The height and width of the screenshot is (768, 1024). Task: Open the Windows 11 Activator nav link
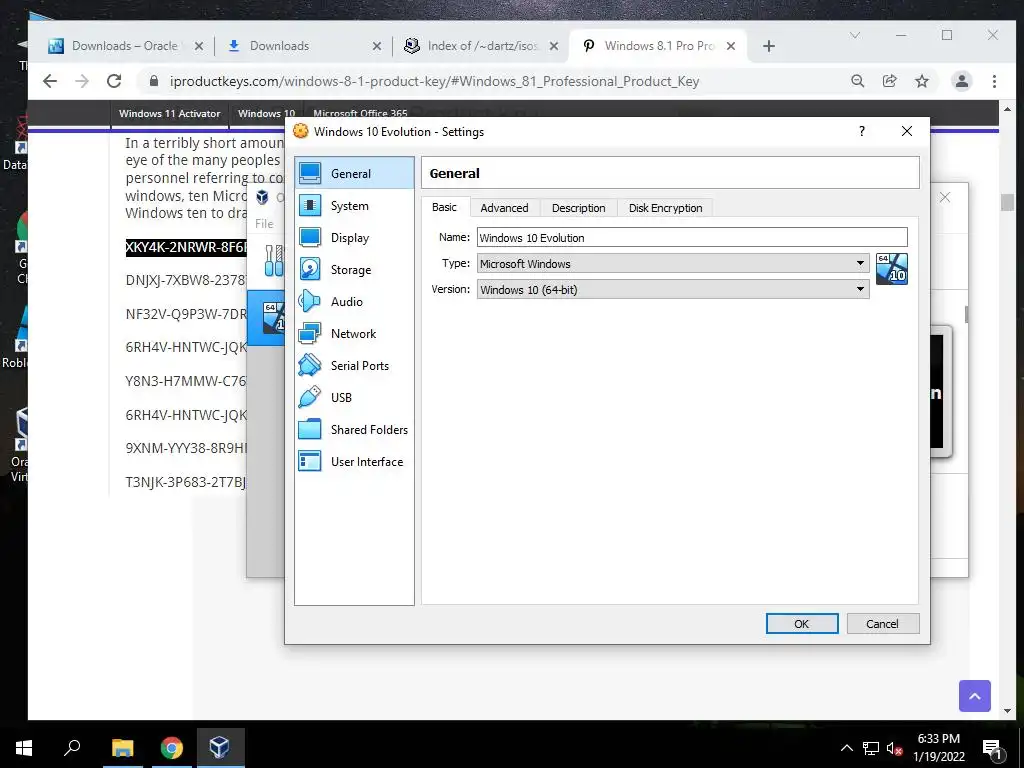click(169, 114)
